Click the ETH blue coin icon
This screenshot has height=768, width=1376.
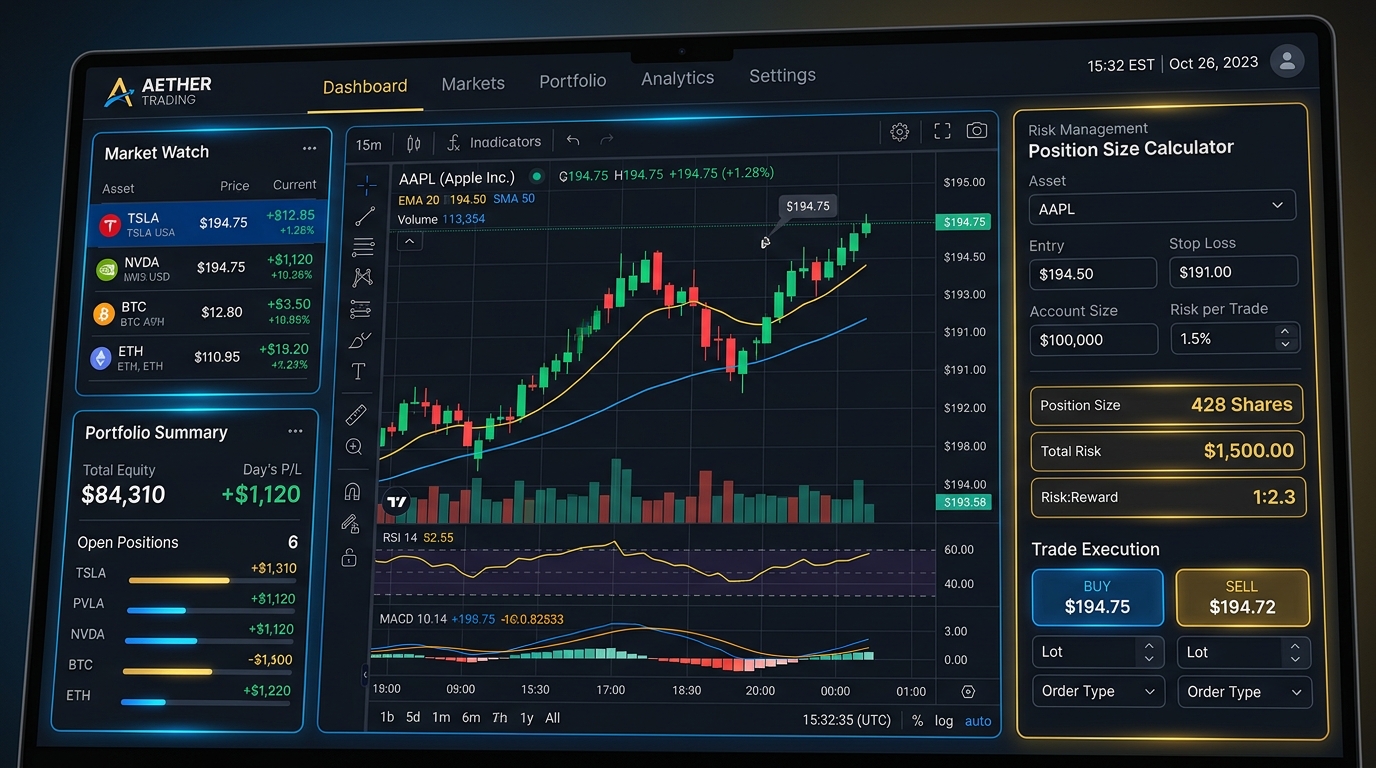pos(100,358)
